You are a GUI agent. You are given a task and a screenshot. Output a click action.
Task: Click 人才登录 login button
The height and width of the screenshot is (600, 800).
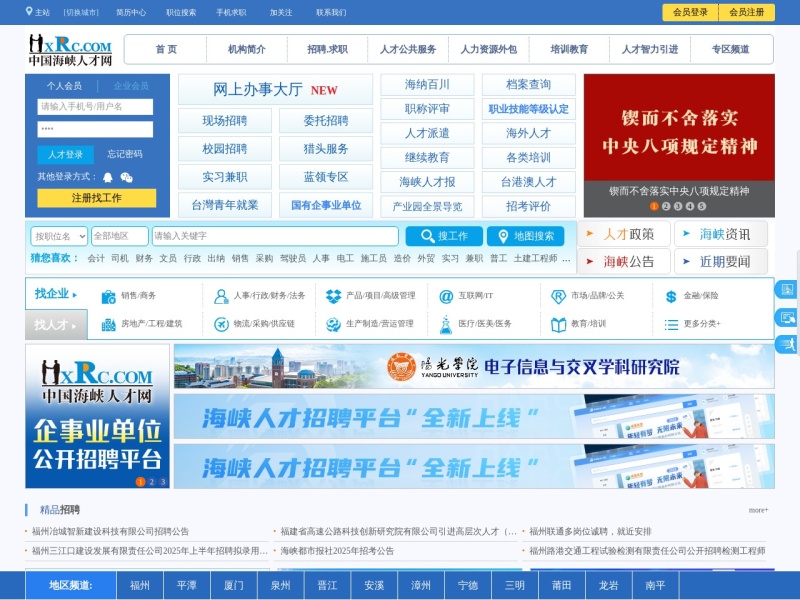(65, 154)
